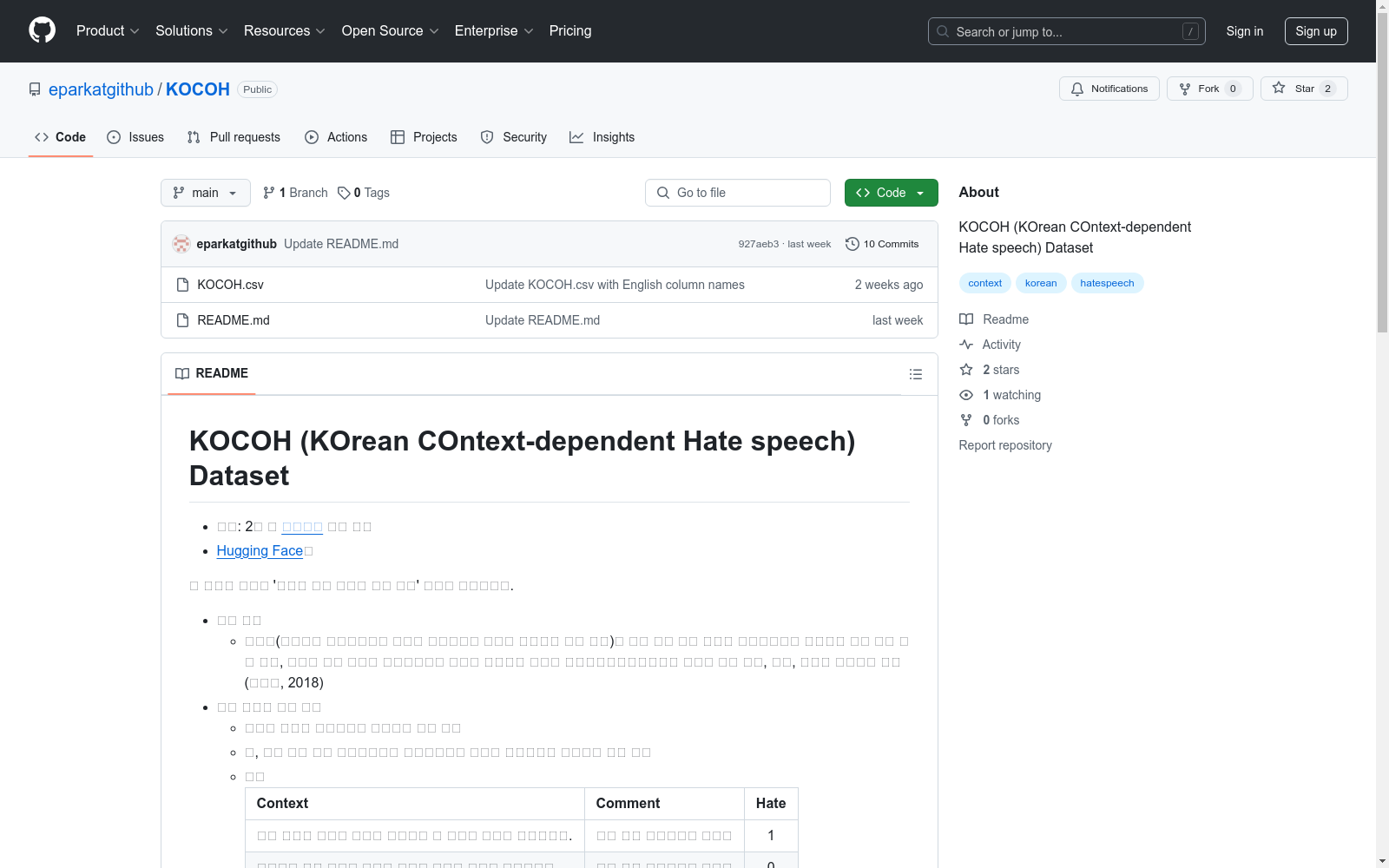Switch to the Issues tab
This screenshot has width=1389, height=868.
135,137
